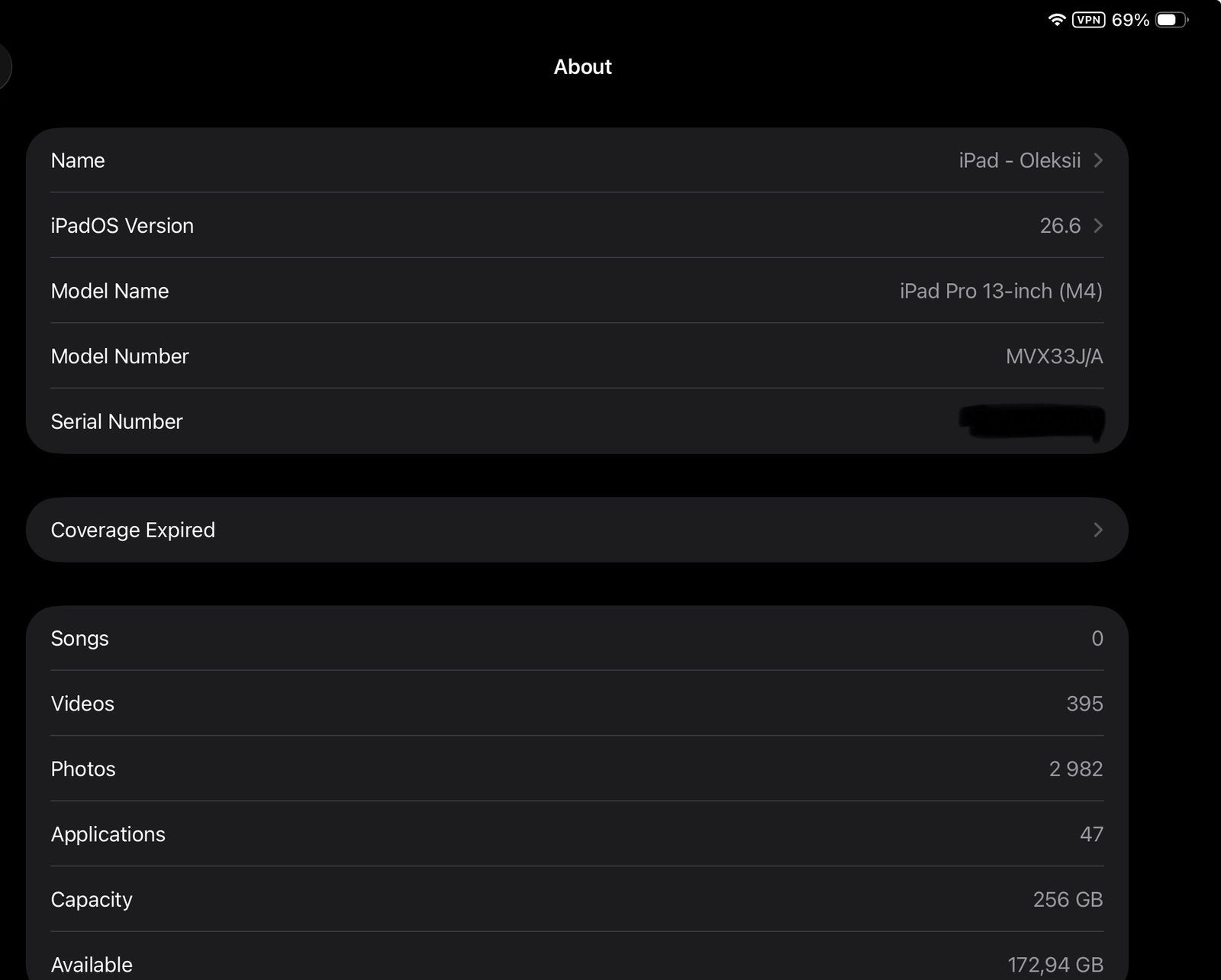Tap the battery icon in status bar
The height and width of the screenshot is (980, 1221).
1172,20
